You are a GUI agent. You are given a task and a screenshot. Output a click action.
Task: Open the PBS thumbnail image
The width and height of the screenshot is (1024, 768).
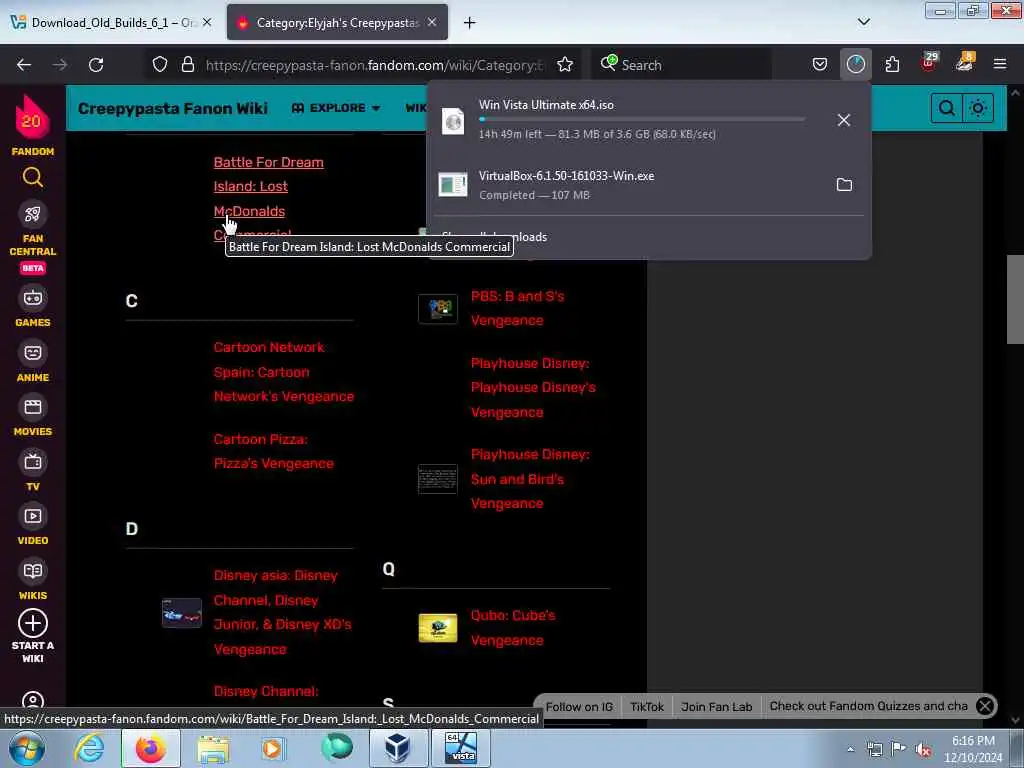click(x=438, y=309)
